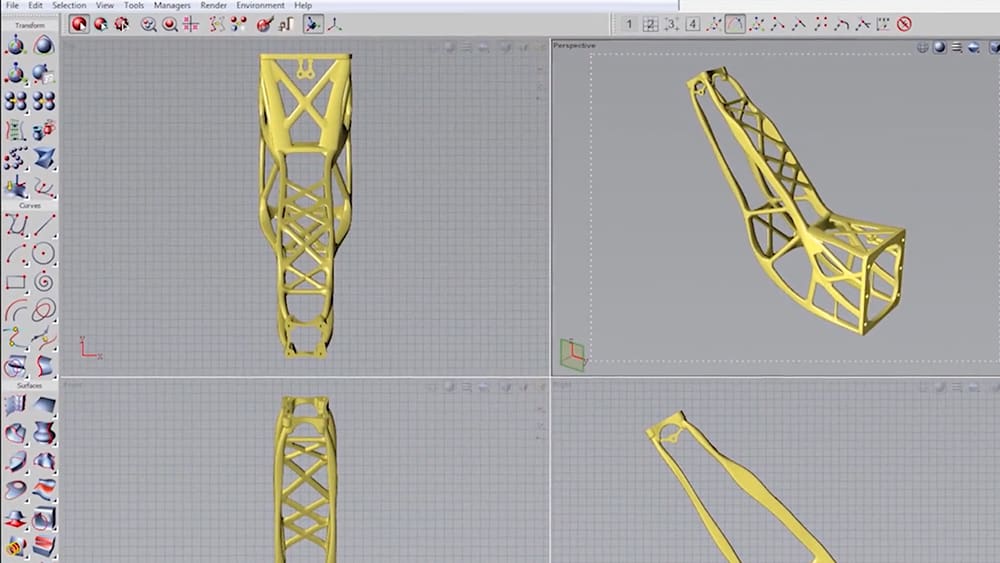The width and height of the screenshot is (1000, 563).
Task: Select the red sphere with paintbrush icon
Action: 264,24
